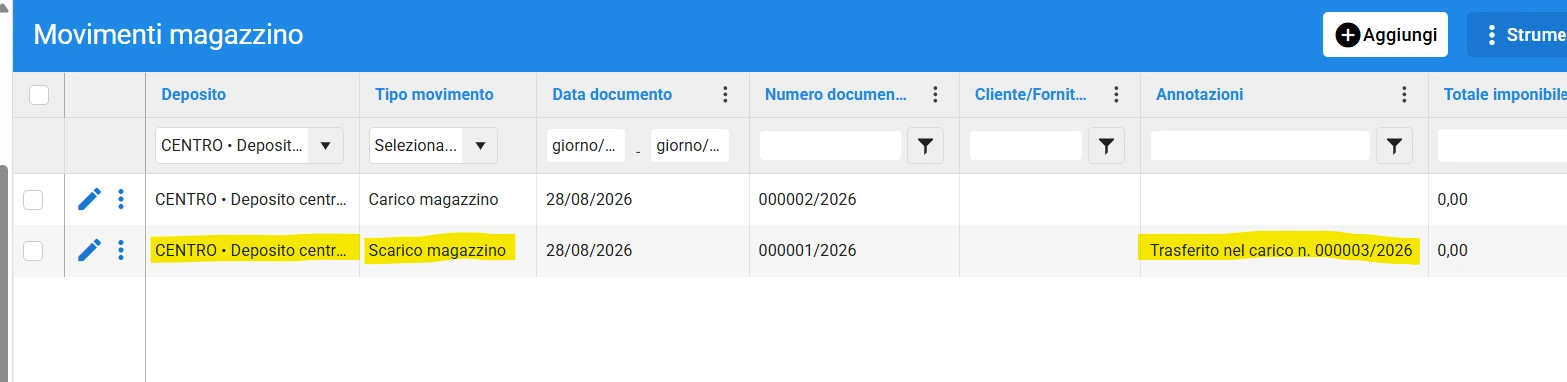The width and height of the screenshot is (1567, 382).
Task: Sort by Numero documento column header
Action: (836, 95)
